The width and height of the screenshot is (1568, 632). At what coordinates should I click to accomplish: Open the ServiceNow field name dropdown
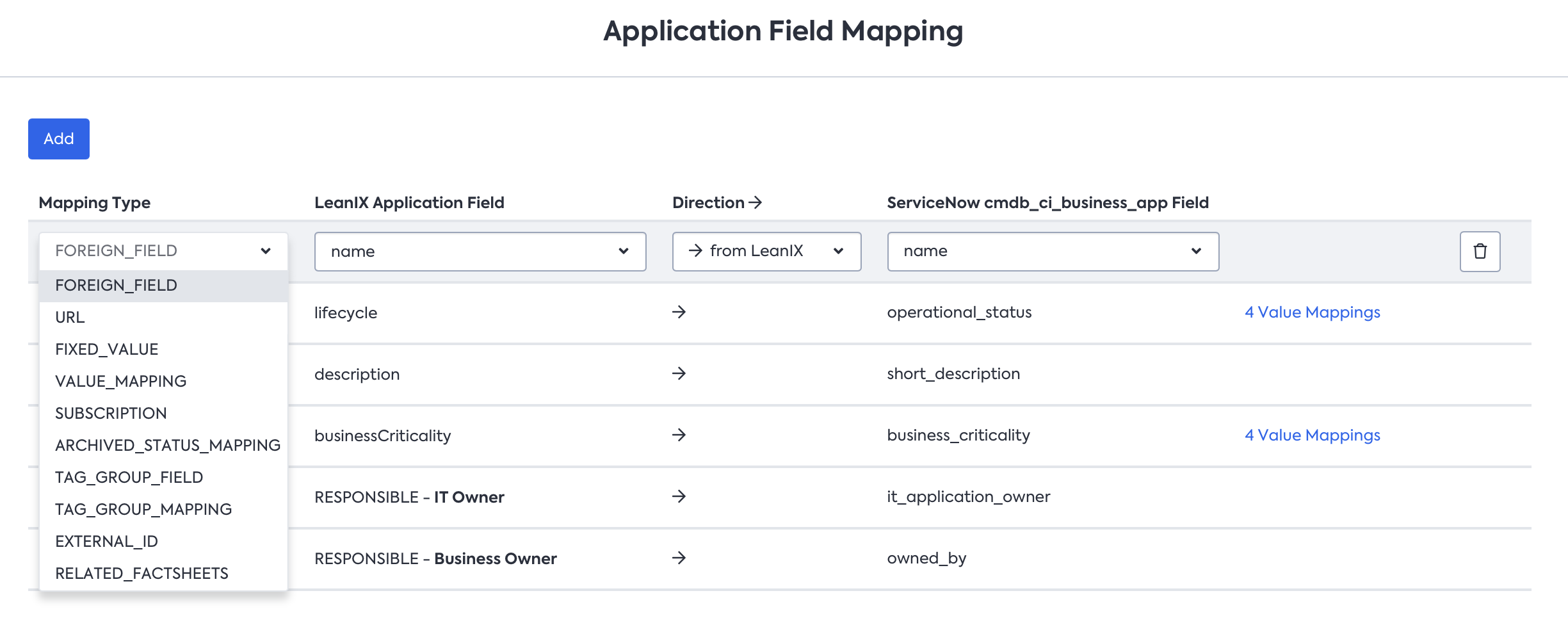point(1053,252)
